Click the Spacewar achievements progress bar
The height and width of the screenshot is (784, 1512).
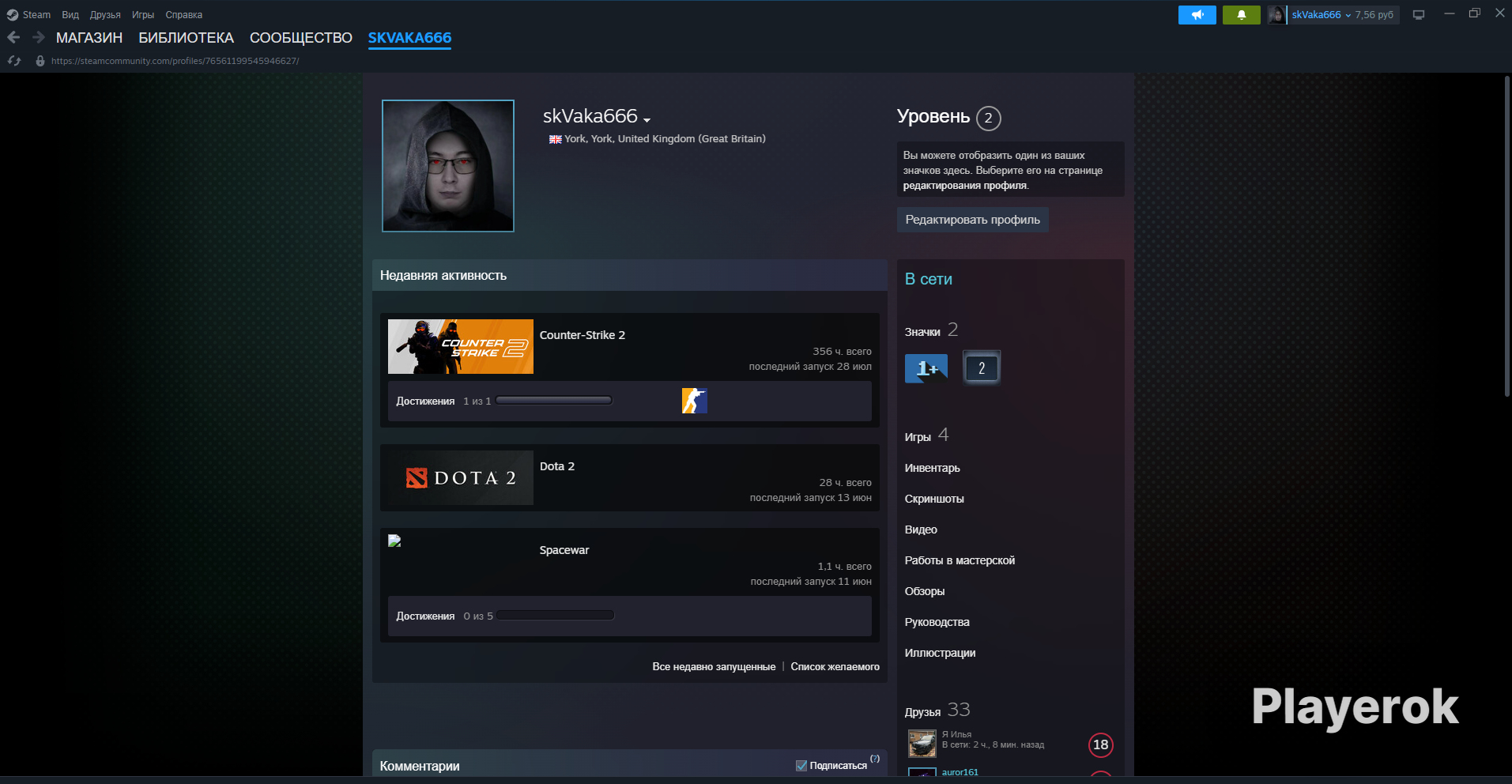pyautogui.click(x=556, y=616)
